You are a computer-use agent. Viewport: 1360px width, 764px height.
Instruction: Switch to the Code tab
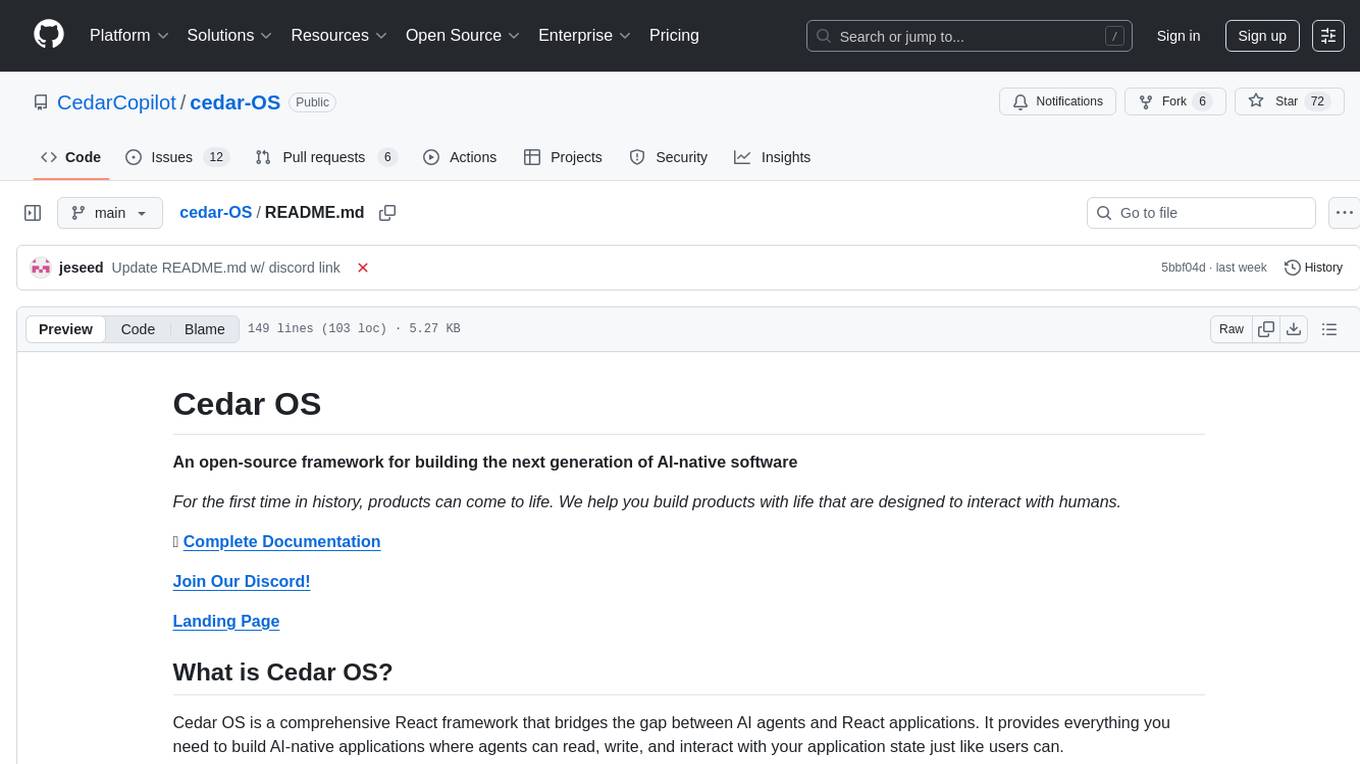[x=71, y=157]
